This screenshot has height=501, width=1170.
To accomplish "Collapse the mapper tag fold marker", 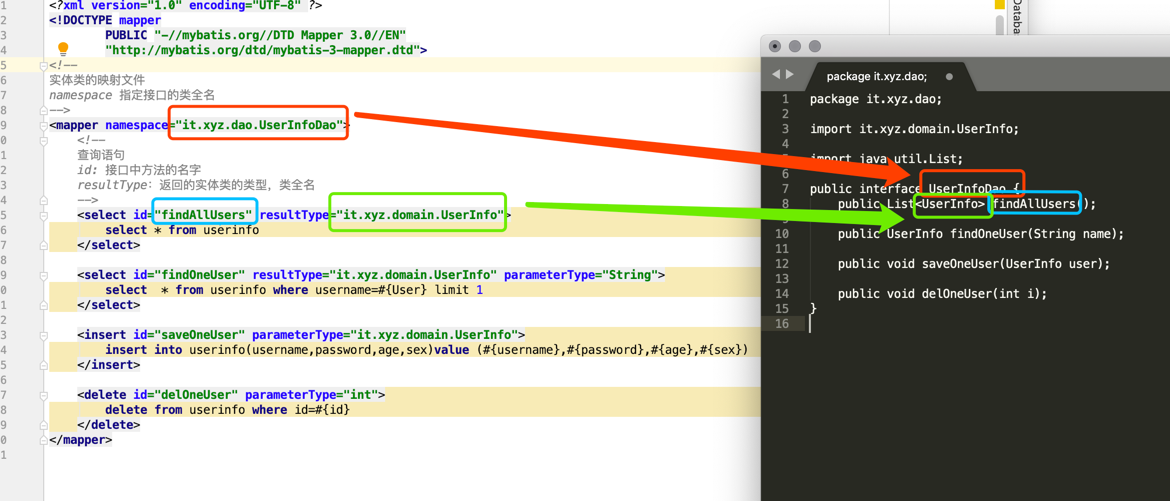I will (44, 126).
